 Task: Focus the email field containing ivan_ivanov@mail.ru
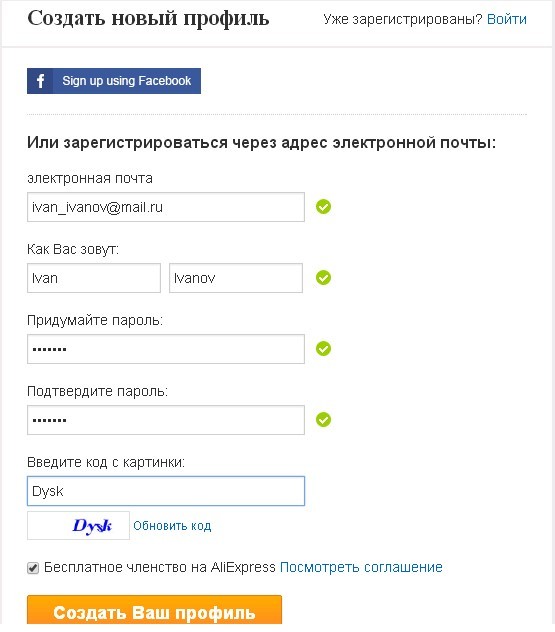tap(166, 207)
